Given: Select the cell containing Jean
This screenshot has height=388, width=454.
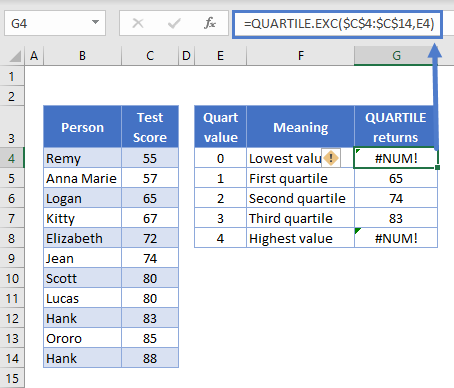Looking at the screenshot, I should [82, 258].
